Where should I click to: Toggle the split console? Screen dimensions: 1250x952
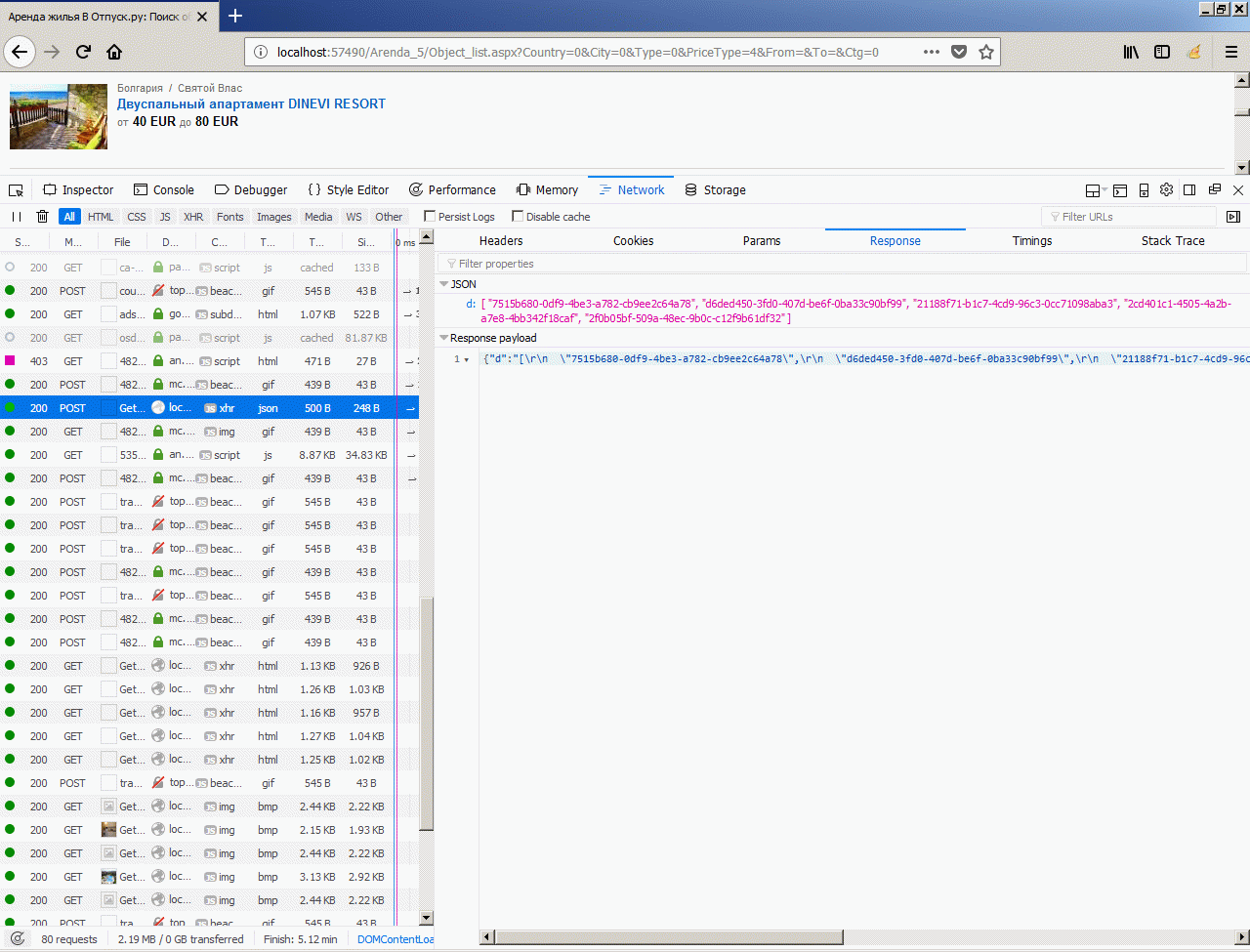point(1120,190)
